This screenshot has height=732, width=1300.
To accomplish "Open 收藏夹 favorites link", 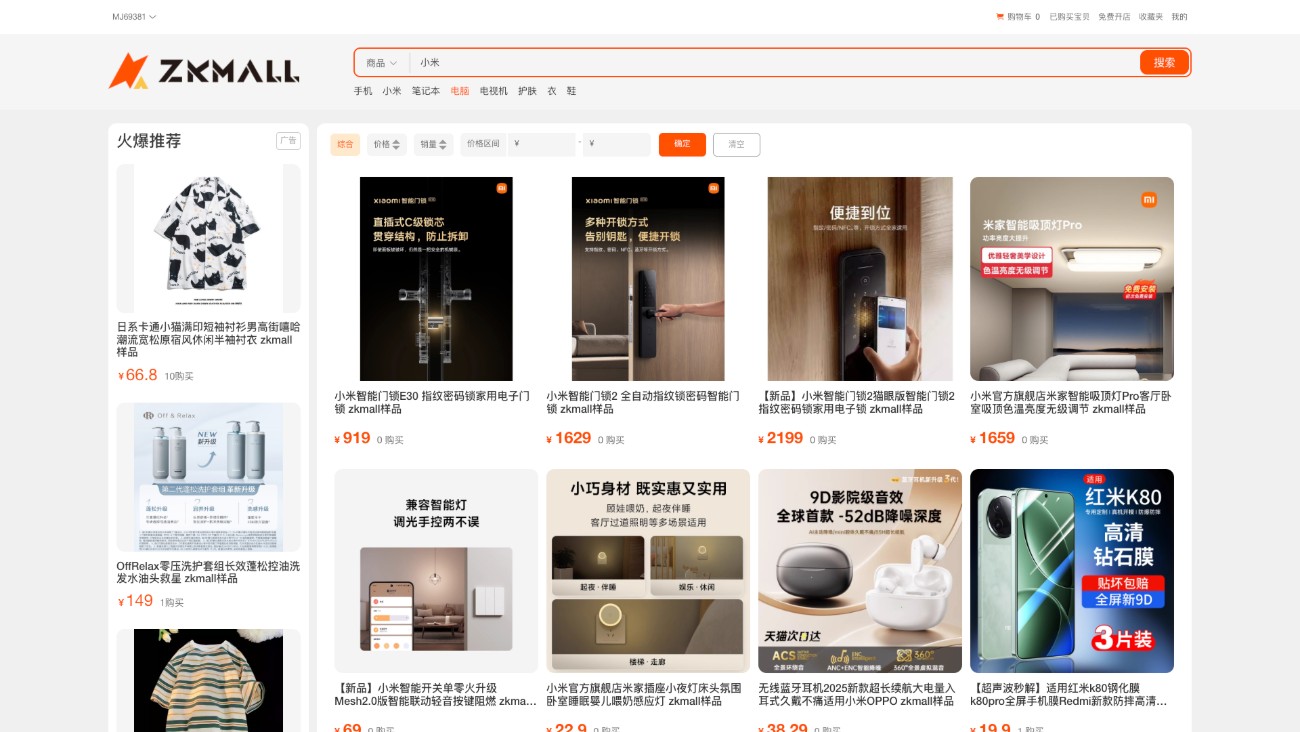I will click(x=1151, y=17).
